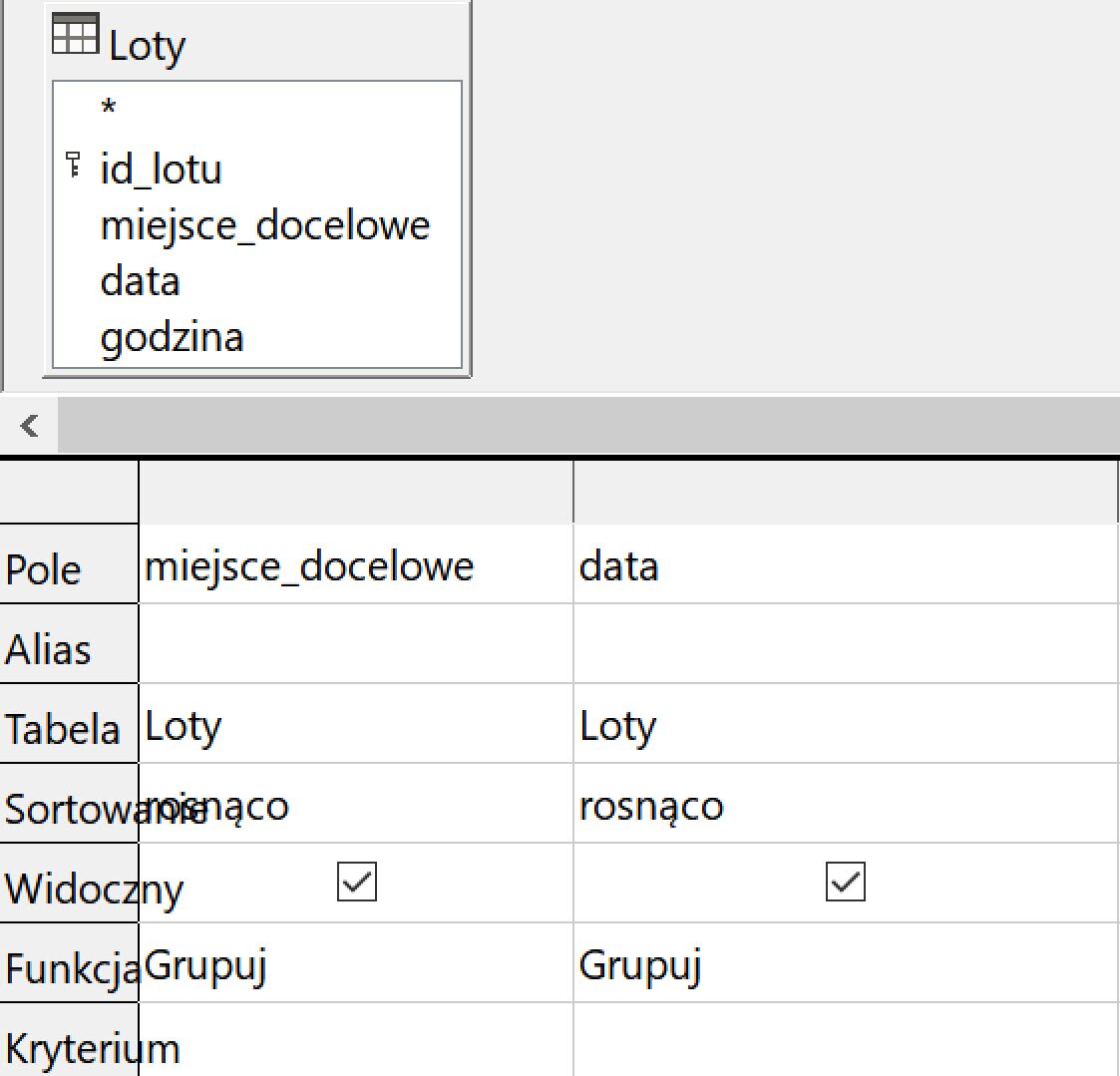Select miejsce_docelowe in the Loty table list
This screenshot has width=1120, height=1076.
(264, 225)
